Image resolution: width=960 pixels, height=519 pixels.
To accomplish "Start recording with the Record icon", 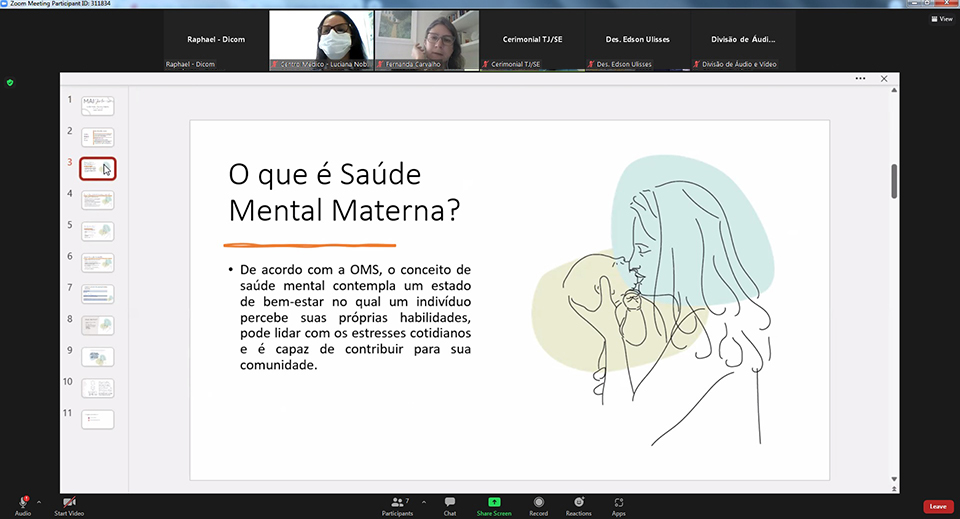I will (x=538, y=502).
